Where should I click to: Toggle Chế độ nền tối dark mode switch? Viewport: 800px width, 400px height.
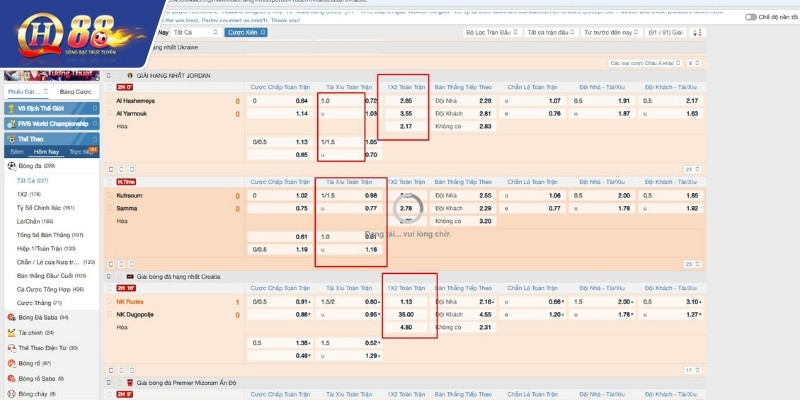pos(751,17)
